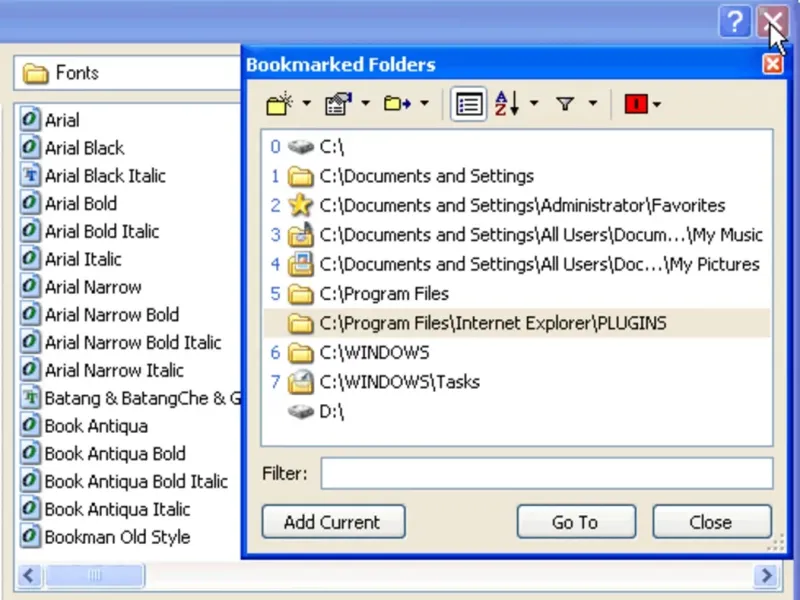The width and height of the screenshot is (800, 600).
Task: Click the D:\ drive icon
Action: pyautogui.click(x=301, y=411)
